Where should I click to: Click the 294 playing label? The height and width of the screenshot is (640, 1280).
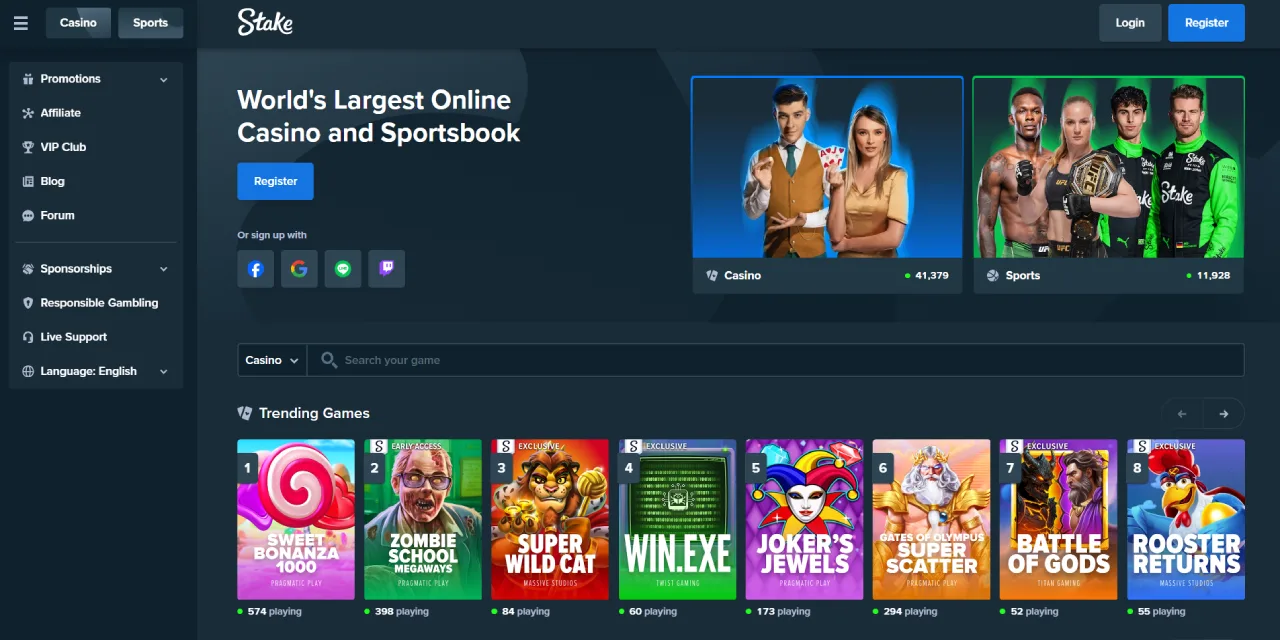[910, 611]
